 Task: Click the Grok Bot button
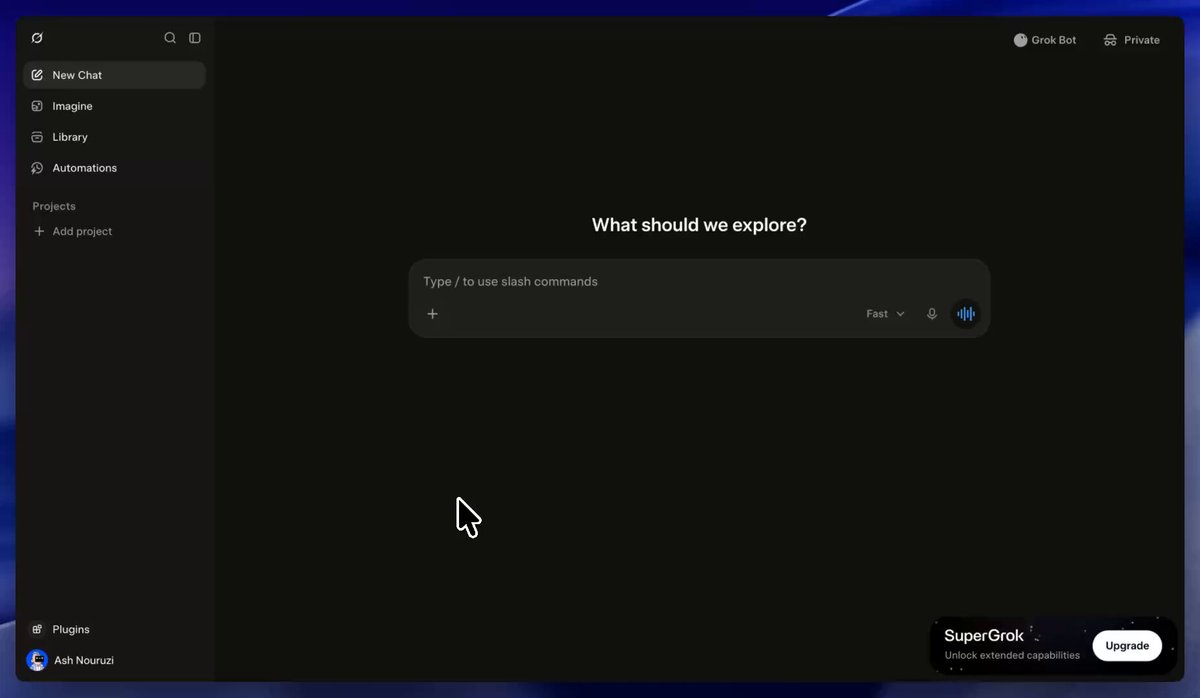(1045, 40)
